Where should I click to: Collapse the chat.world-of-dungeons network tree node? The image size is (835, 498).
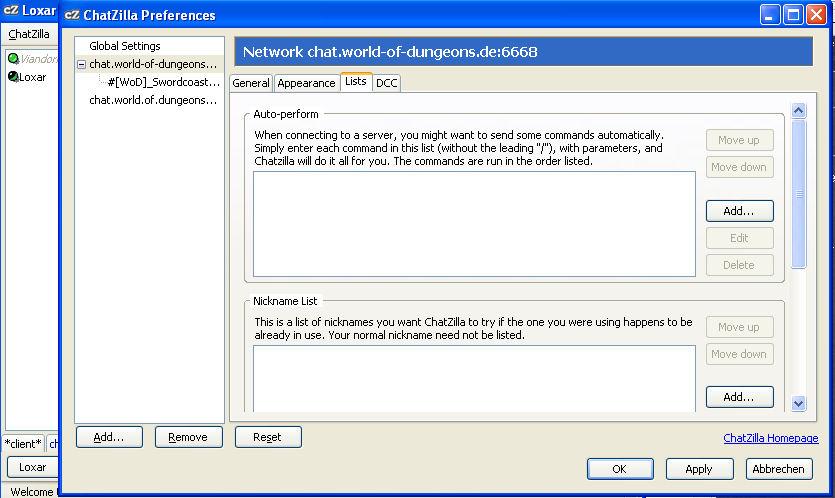tap(81, 64)
